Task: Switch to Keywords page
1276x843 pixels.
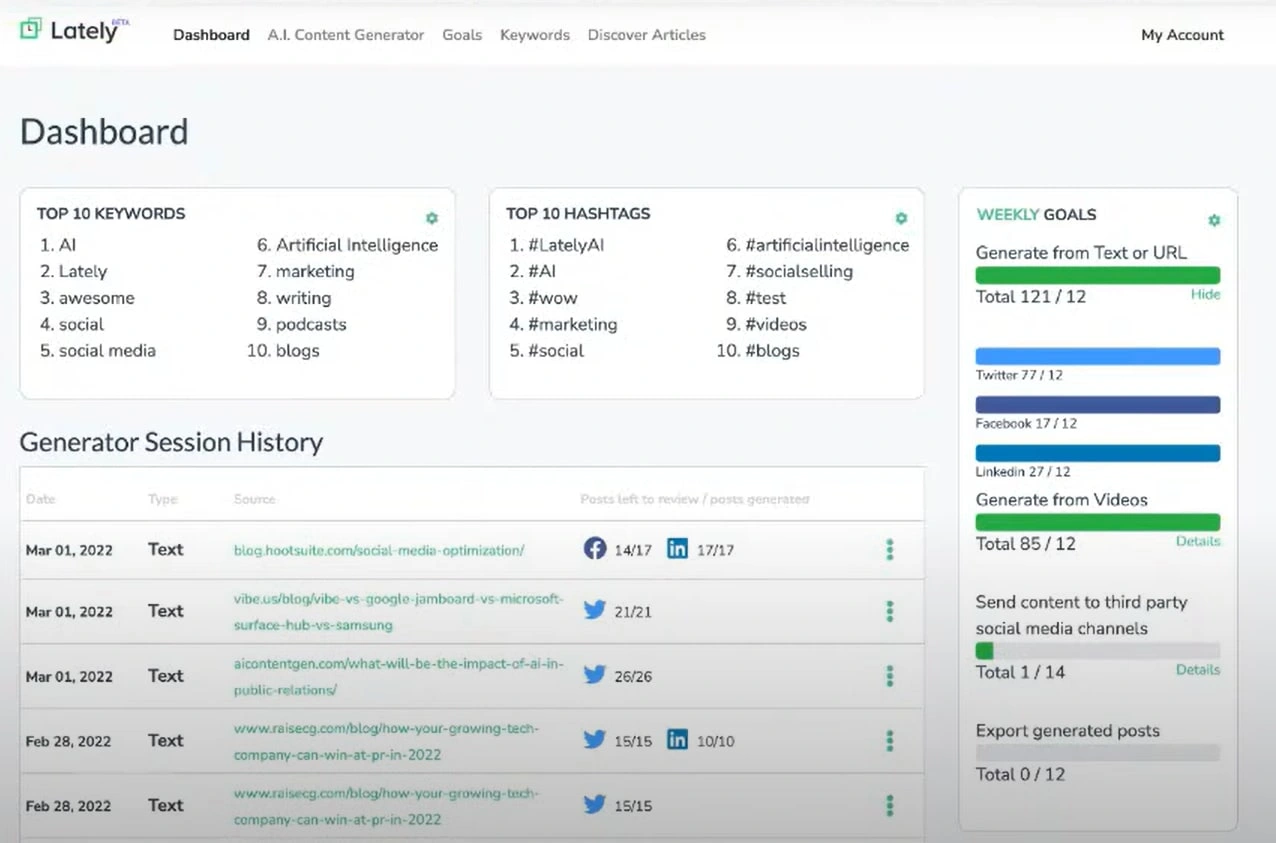Action: pyautogui.click(x=535, y=35)
